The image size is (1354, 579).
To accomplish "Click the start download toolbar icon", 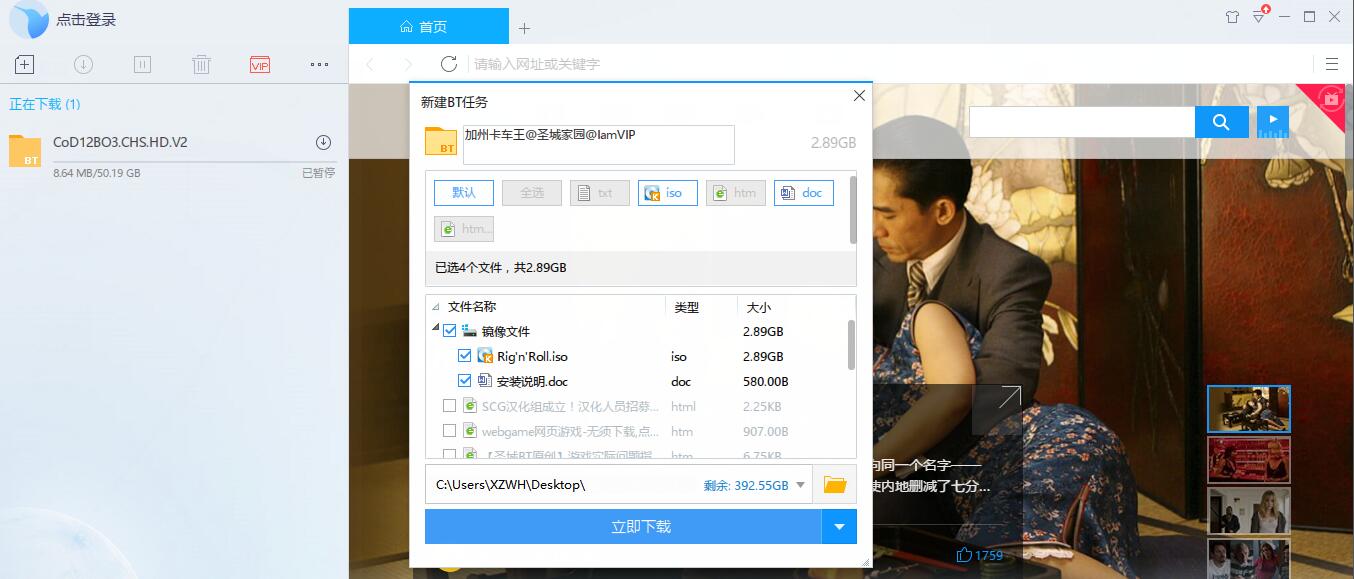I will click(83, 65).
